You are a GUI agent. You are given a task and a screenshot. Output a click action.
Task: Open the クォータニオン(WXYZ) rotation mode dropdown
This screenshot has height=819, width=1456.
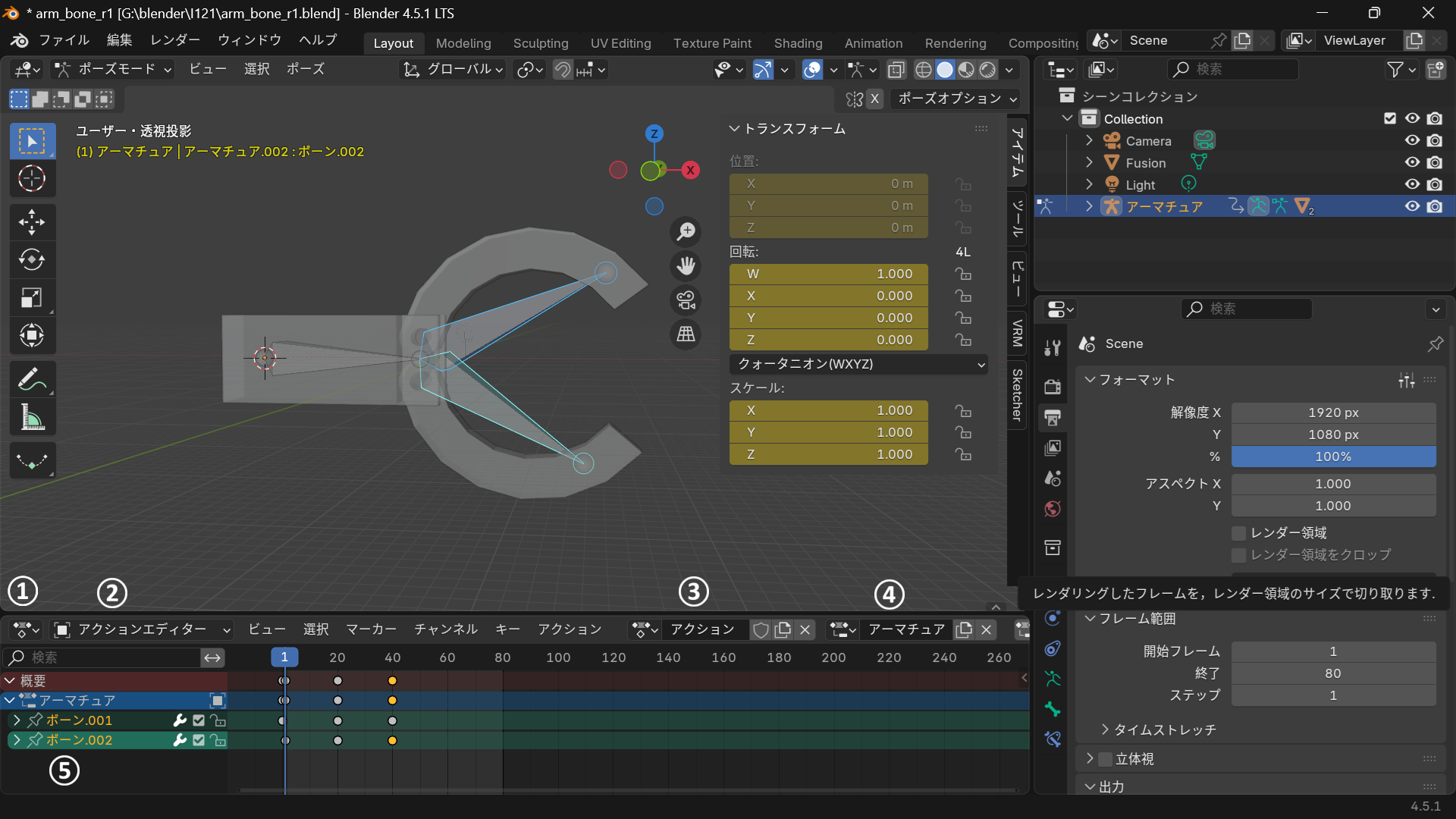click(858, 364)
